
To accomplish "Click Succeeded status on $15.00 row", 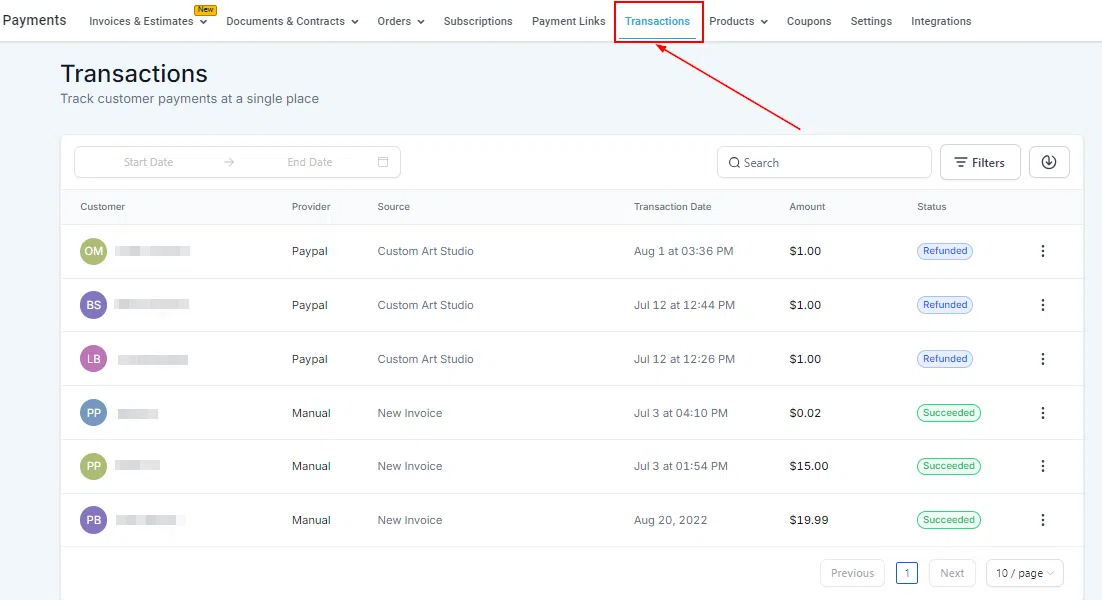I will [948, 466].
